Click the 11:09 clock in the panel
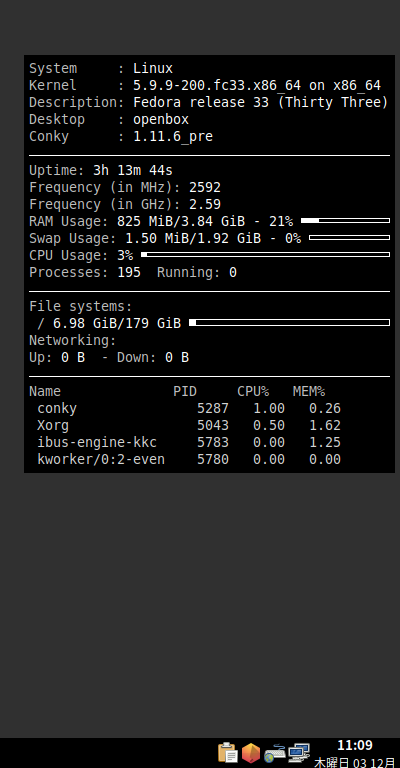This screenshot has height=768, width=400. click(355, 745)
